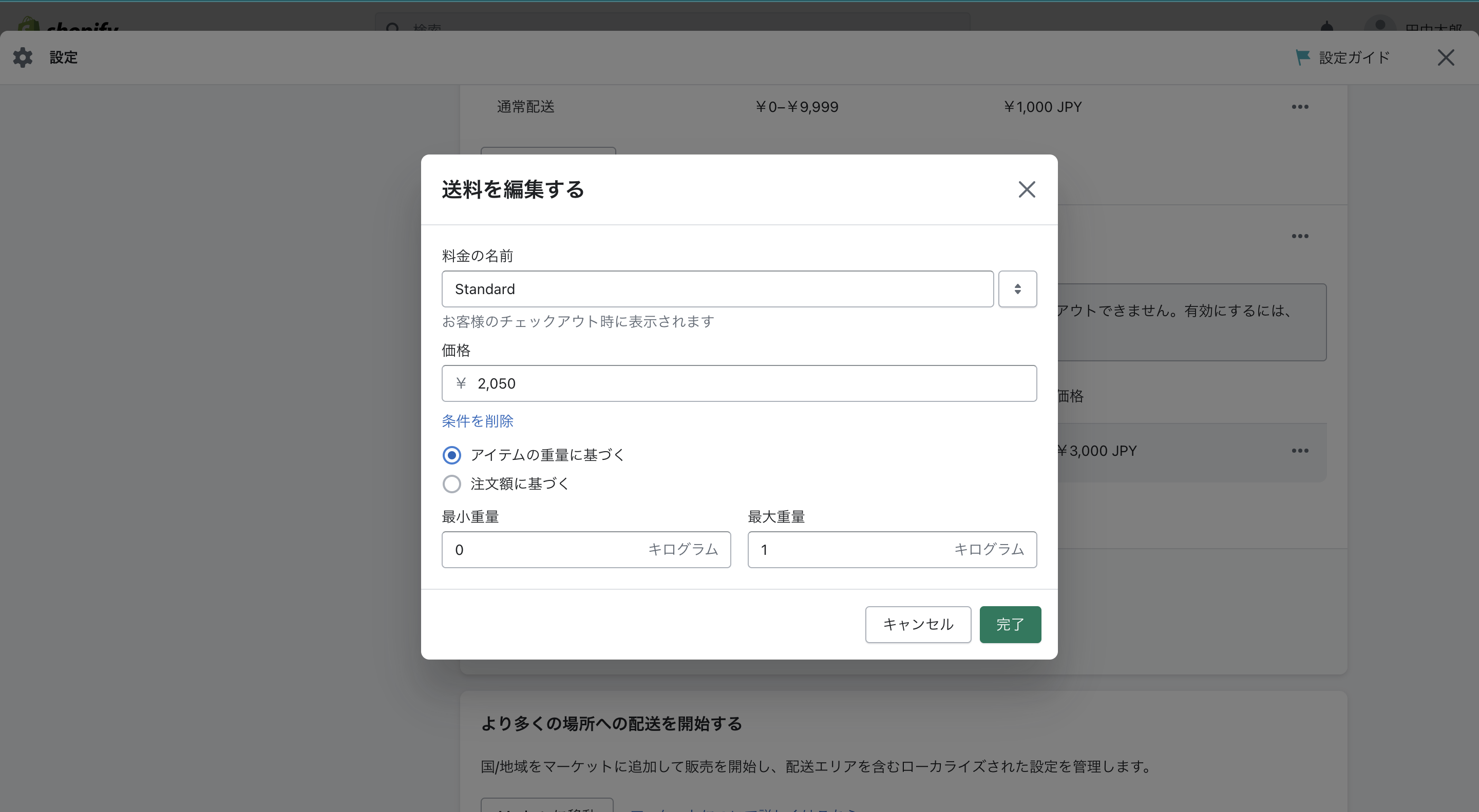
Task: Select アイテムの重量に基づく radio option
Action: tap(452, 455)
